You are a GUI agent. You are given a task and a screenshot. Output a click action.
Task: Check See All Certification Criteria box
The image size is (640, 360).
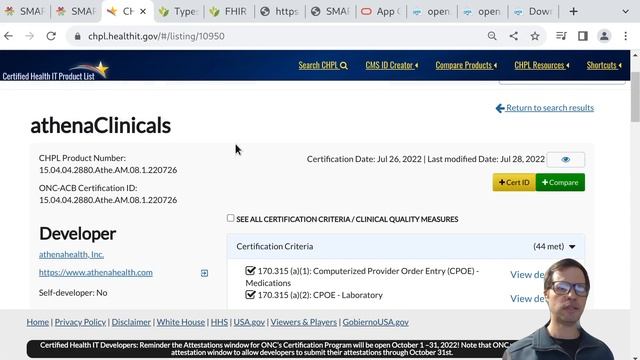(231, 218)
